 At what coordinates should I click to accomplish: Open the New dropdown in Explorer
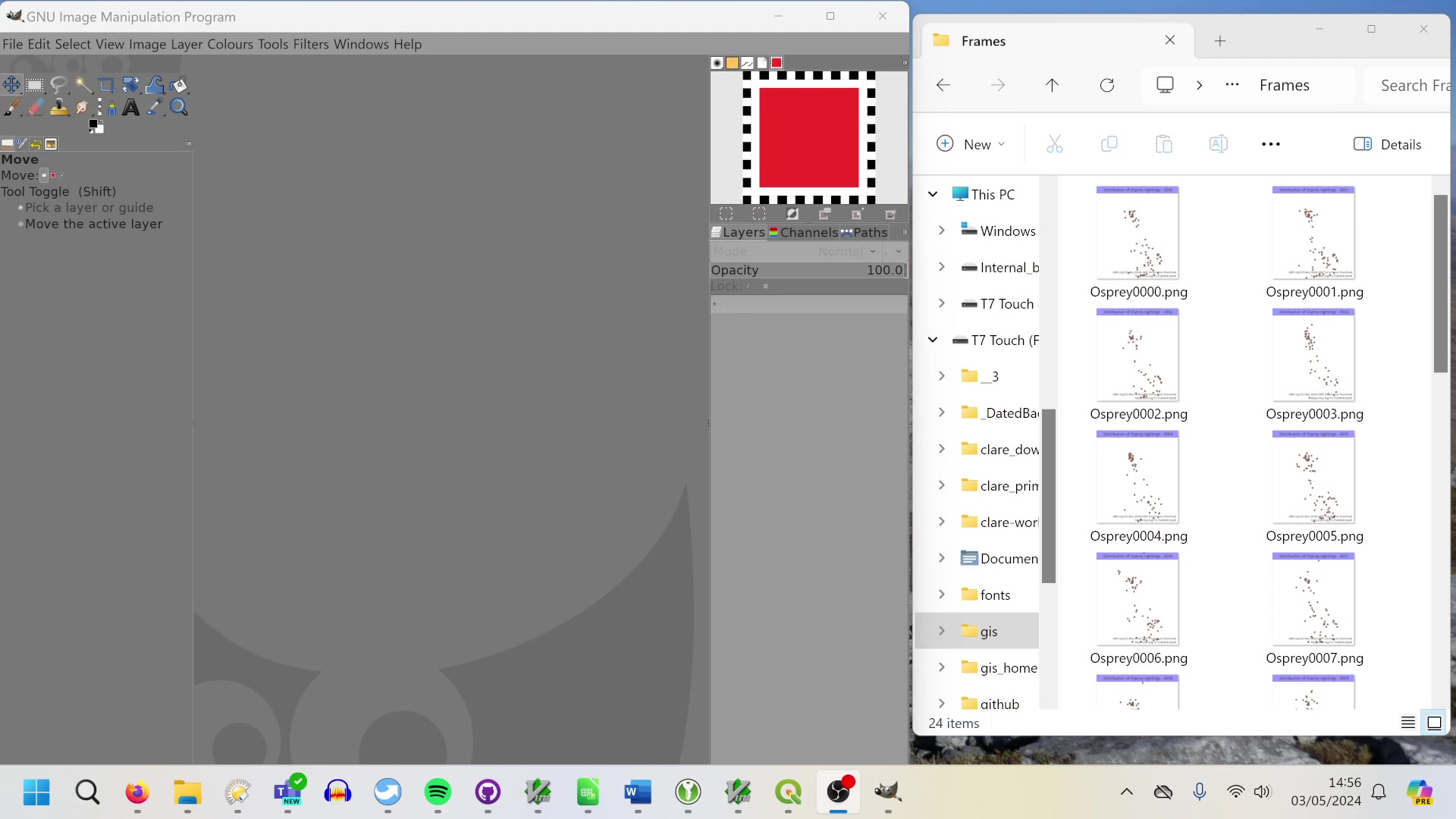971,144
